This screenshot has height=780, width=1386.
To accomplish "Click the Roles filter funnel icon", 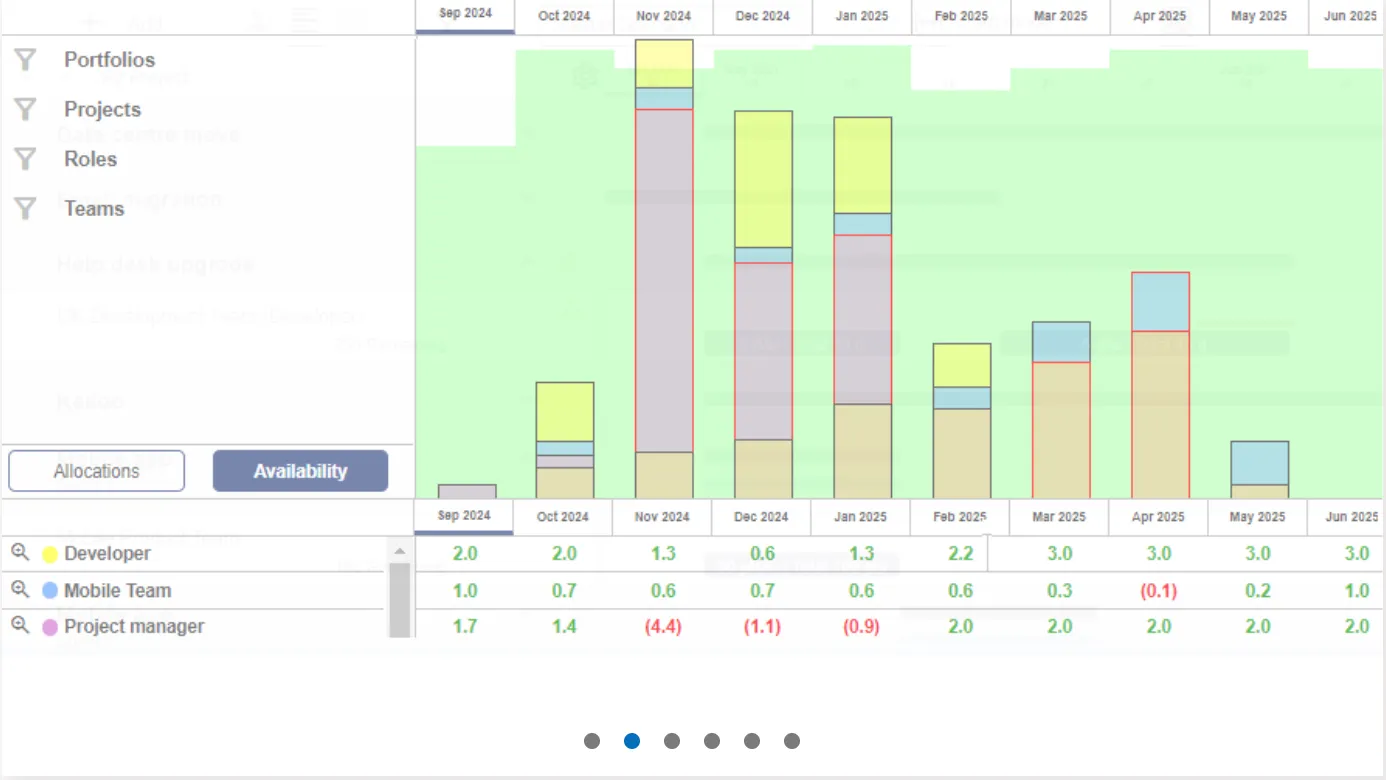I will coord(25,159).
